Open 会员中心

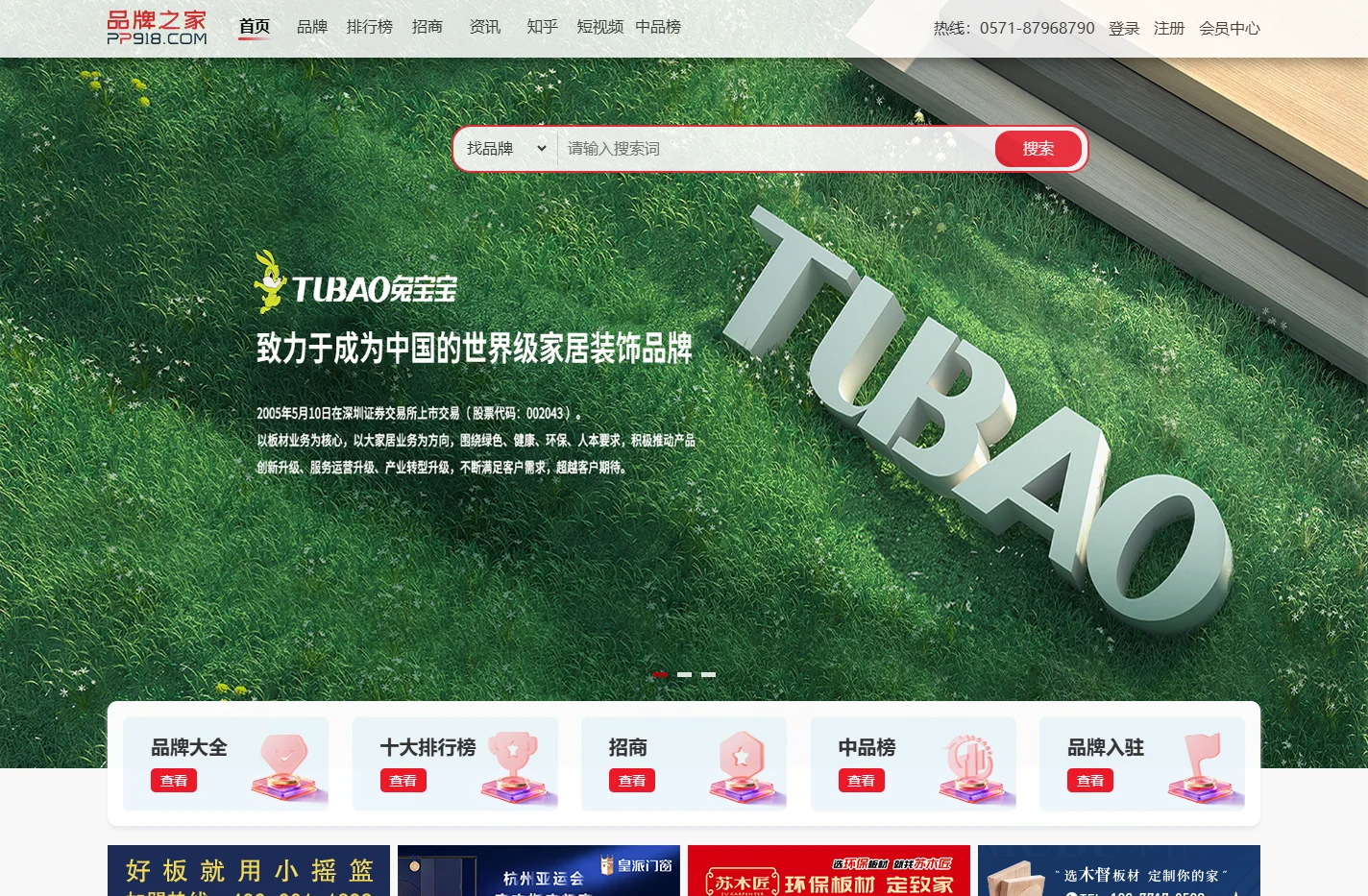coord(1230,29)
